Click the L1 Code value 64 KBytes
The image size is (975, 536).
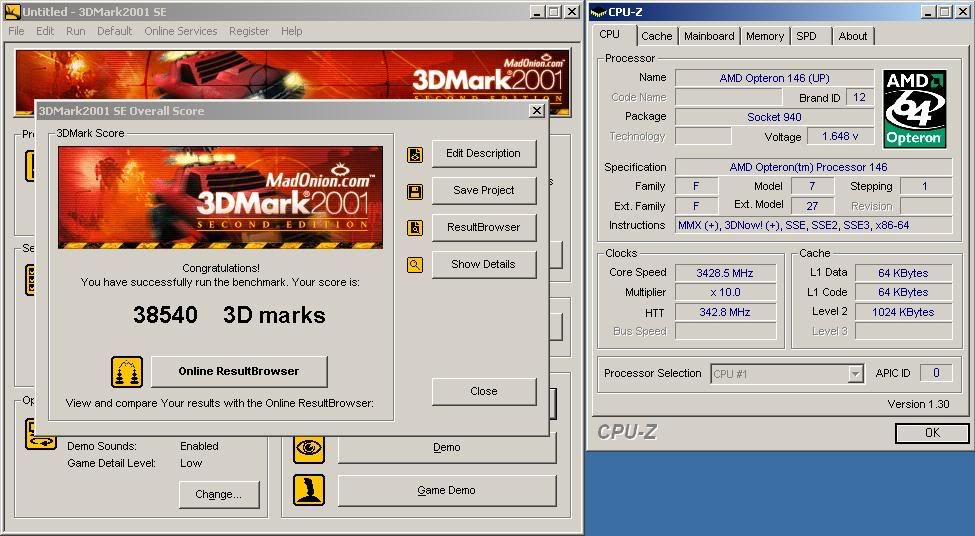(903, 292)
